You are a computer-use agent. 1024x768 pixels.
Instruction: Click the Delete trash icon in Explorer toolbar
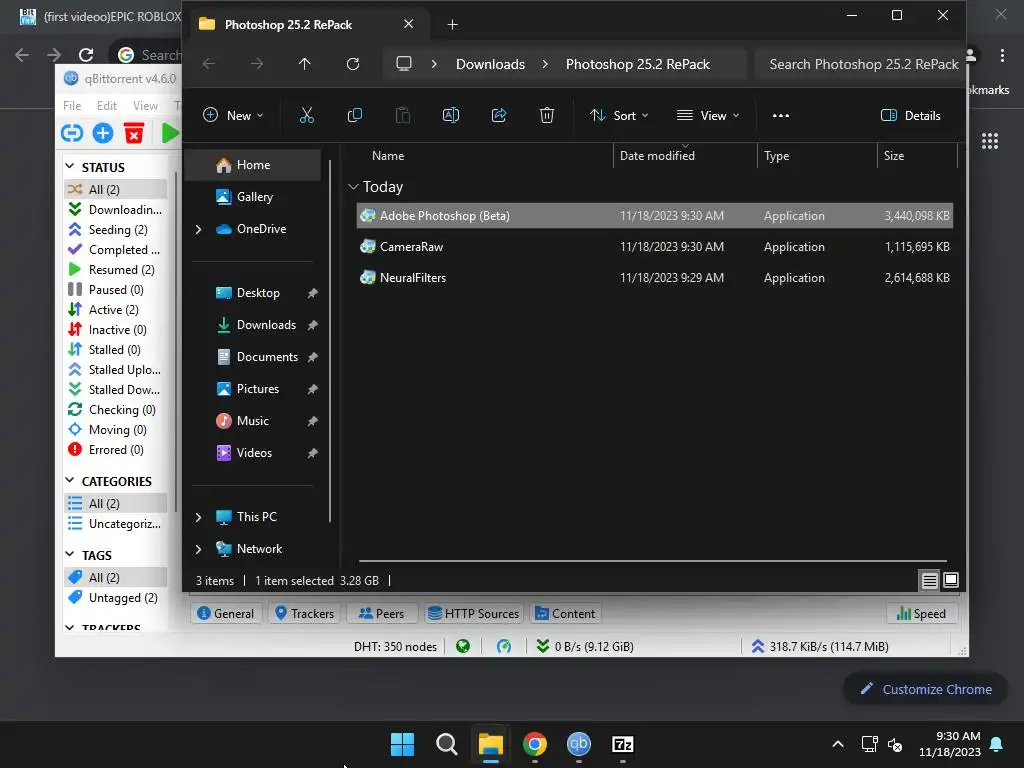click(x=547, y=116)
